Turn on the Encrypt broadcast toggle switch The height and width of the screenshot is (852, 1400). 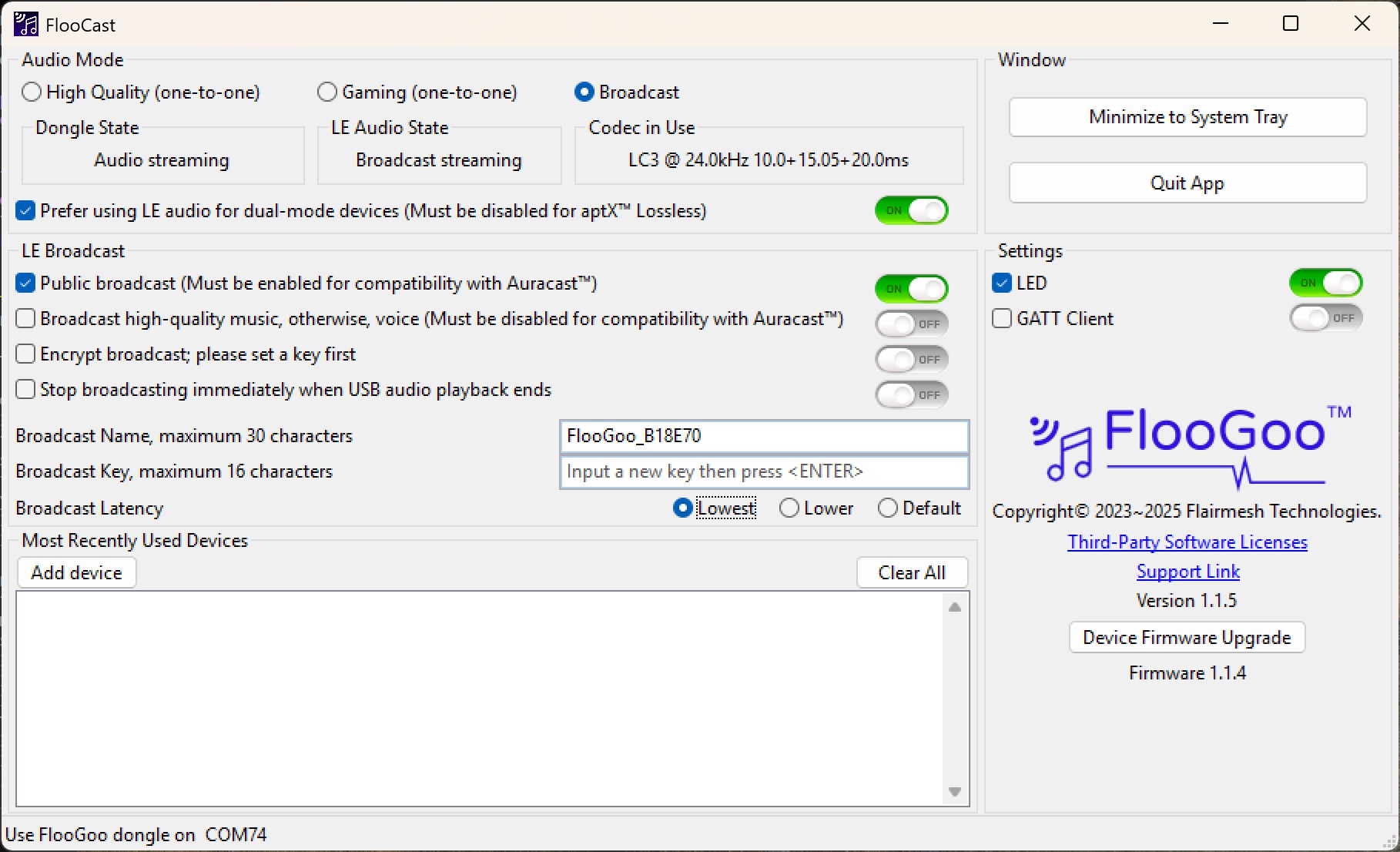912,360
